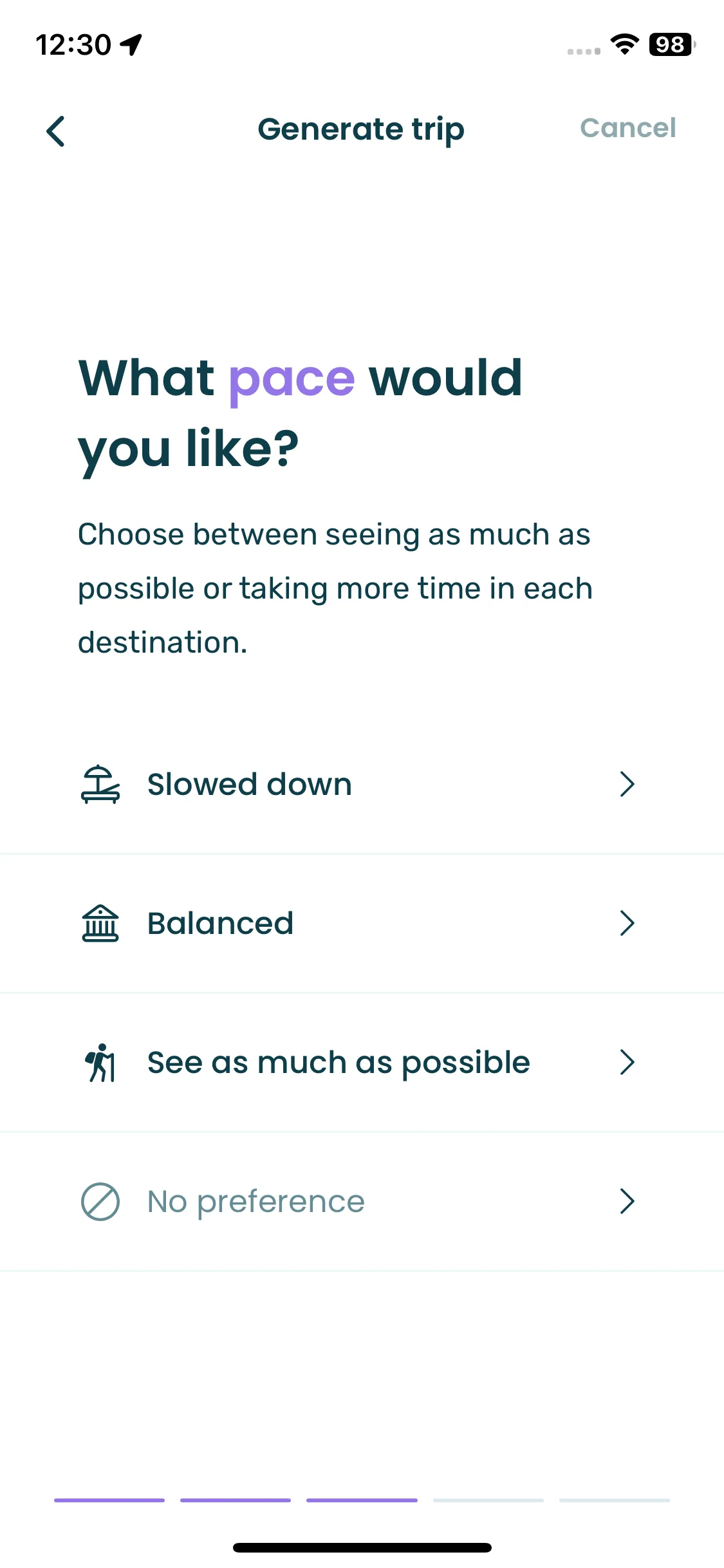Tap the last grey progress segment
Image resolution: width=724 pixels, height=1568 pixels.
click(x=615, y=1500)
